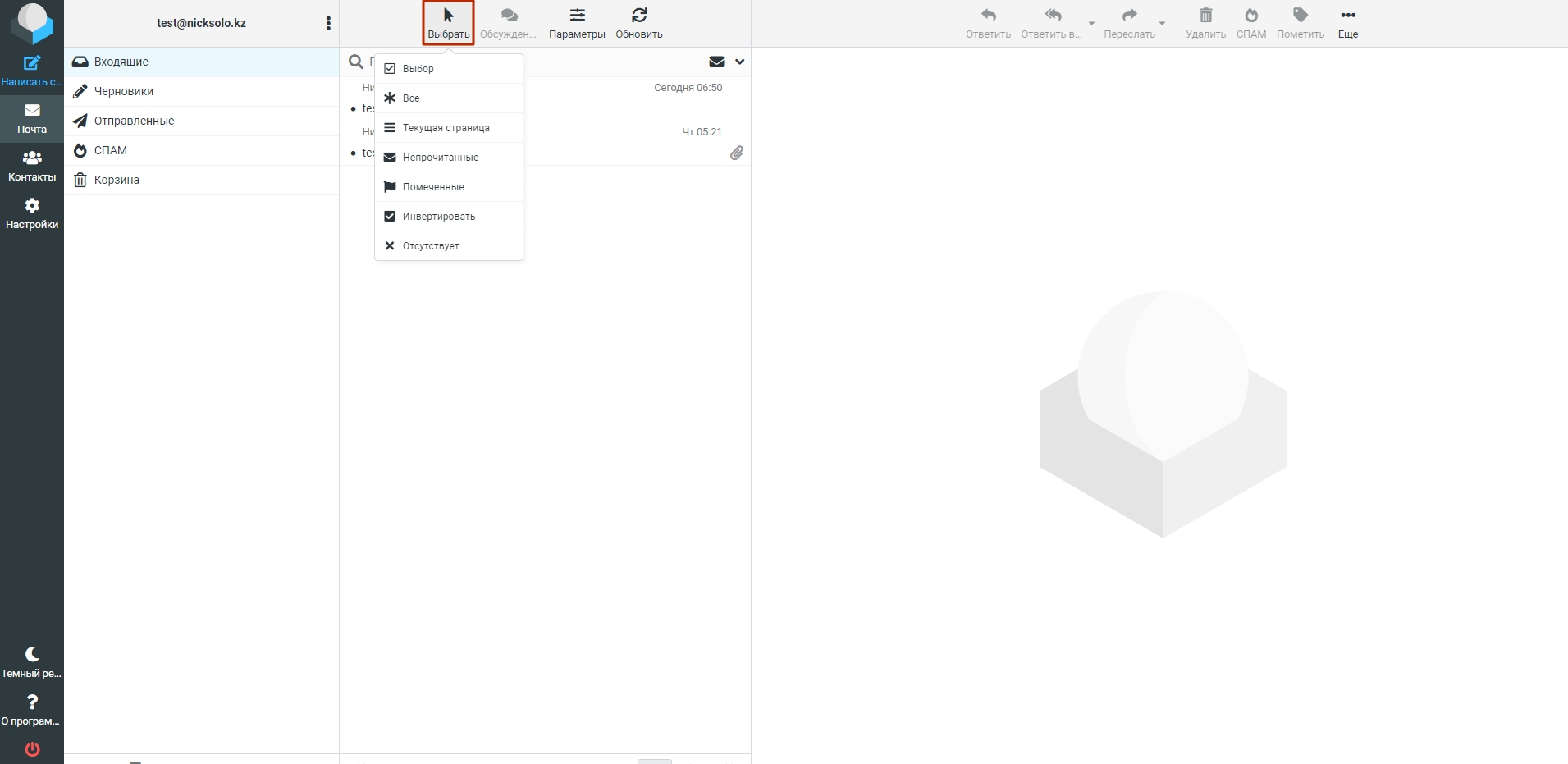The height and width of the screenshot is (764, 1568).
Task: Click account name test@nicksolo.kz
Action: point(201,23)
